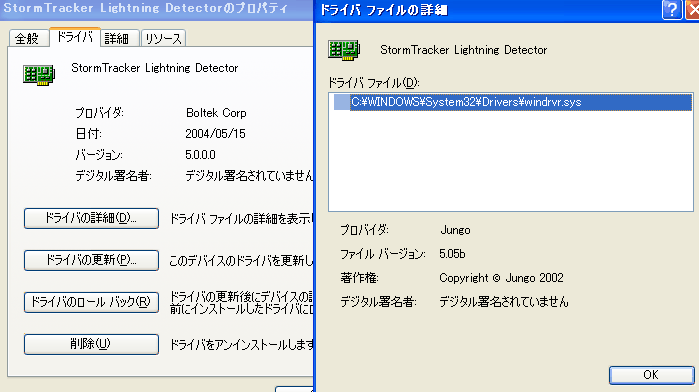
Task: Click the 削除(U) uninstall button
Action: coord(91,344)
